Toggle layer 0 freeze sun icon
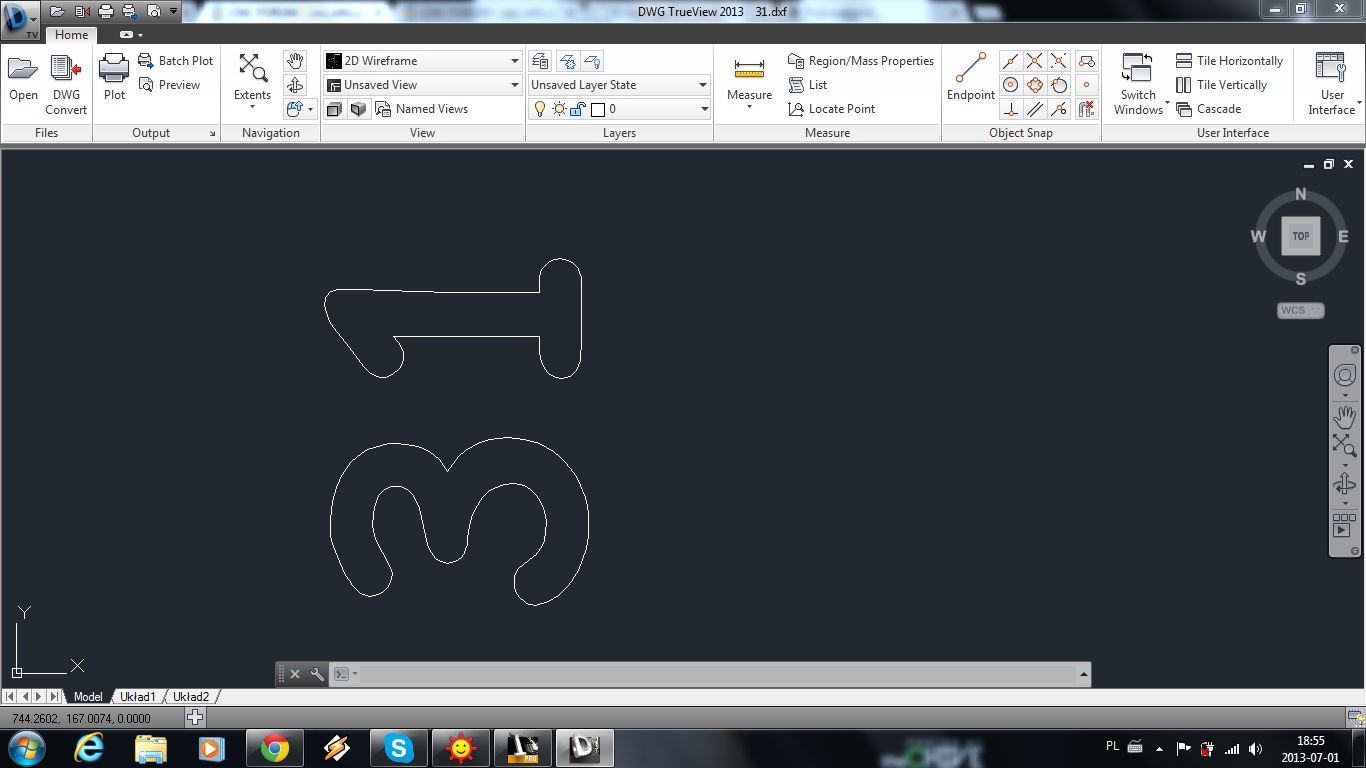 tap(558, 109)
